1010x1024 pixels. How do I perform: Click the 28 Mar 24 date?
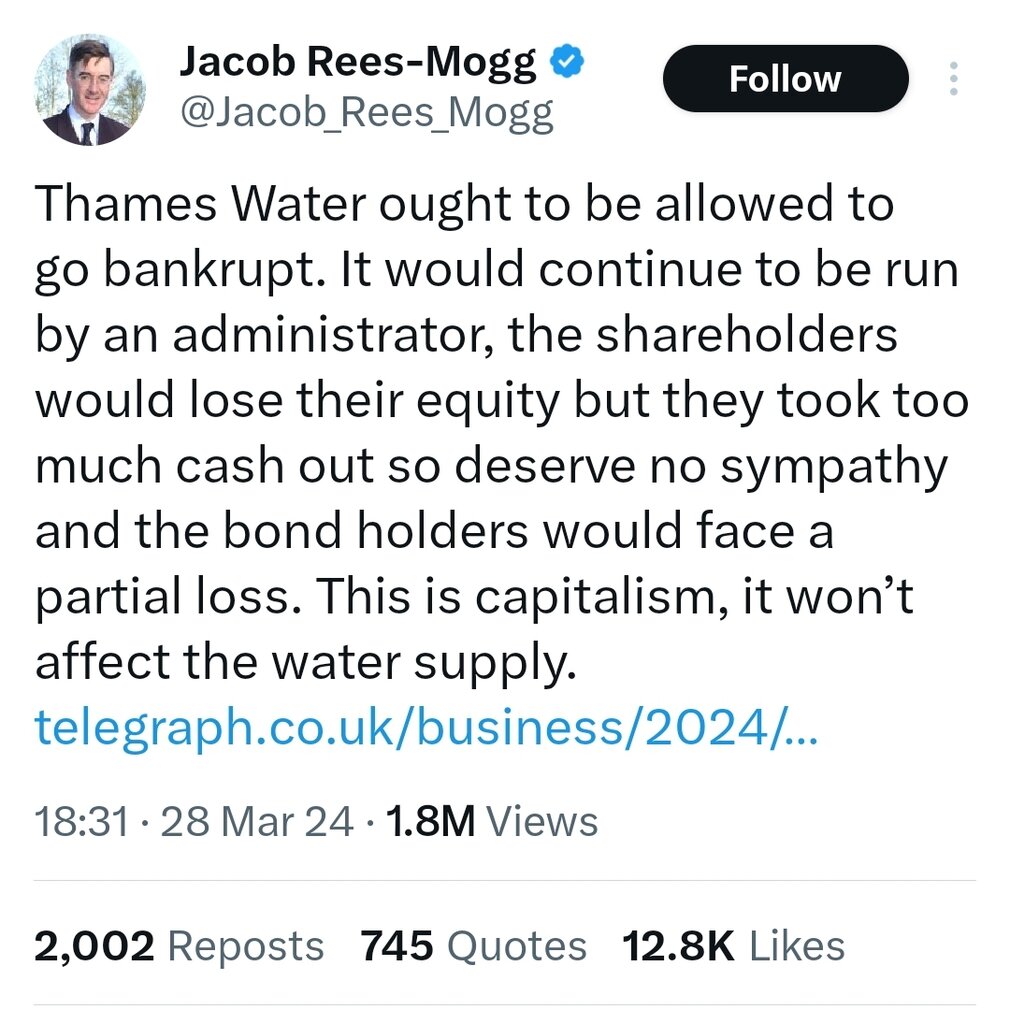coord(257,822)
